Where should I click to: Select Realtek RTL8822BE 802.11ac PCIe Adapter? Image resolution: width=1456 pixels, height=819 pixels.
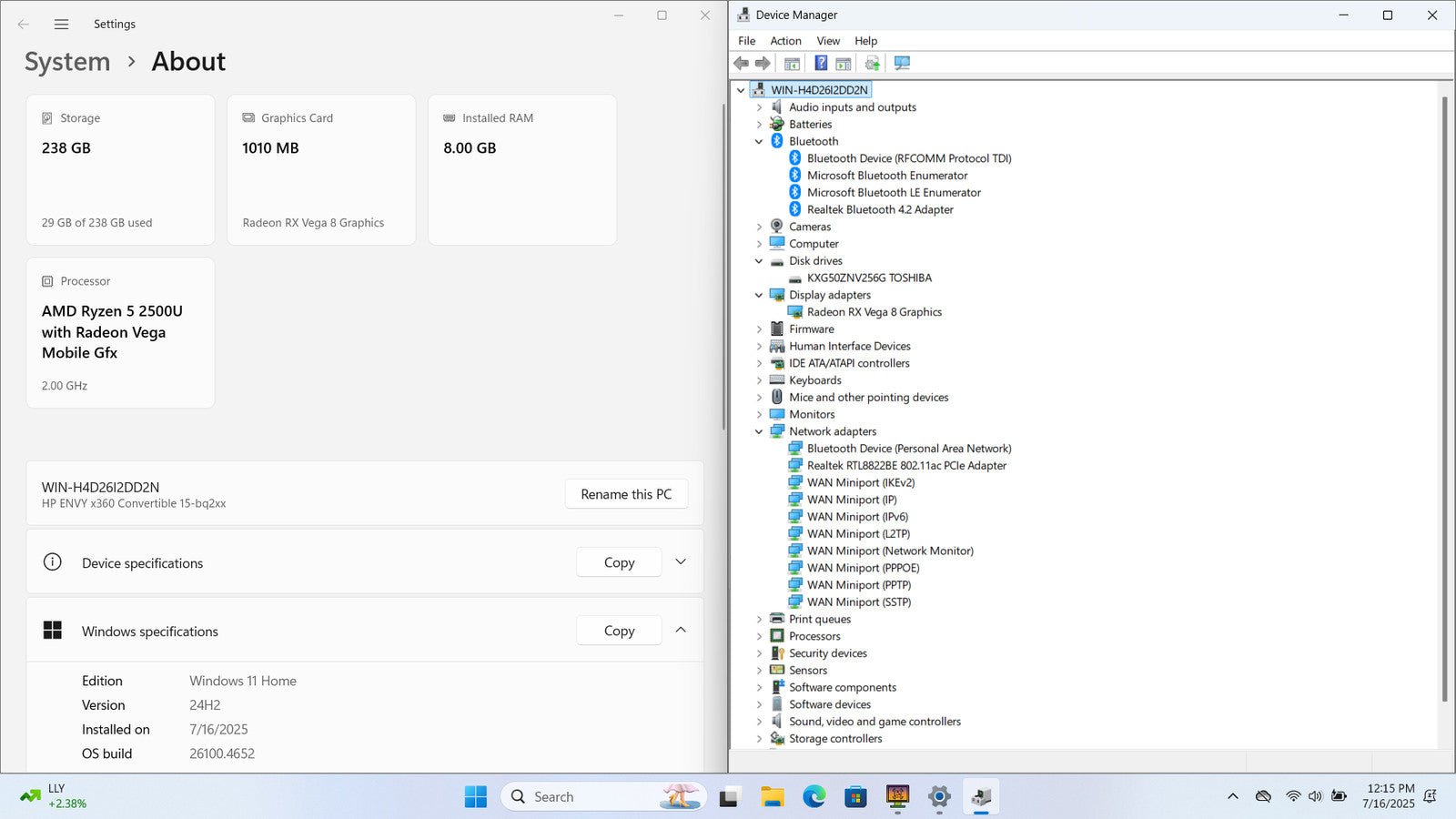[x=906, y=466]
